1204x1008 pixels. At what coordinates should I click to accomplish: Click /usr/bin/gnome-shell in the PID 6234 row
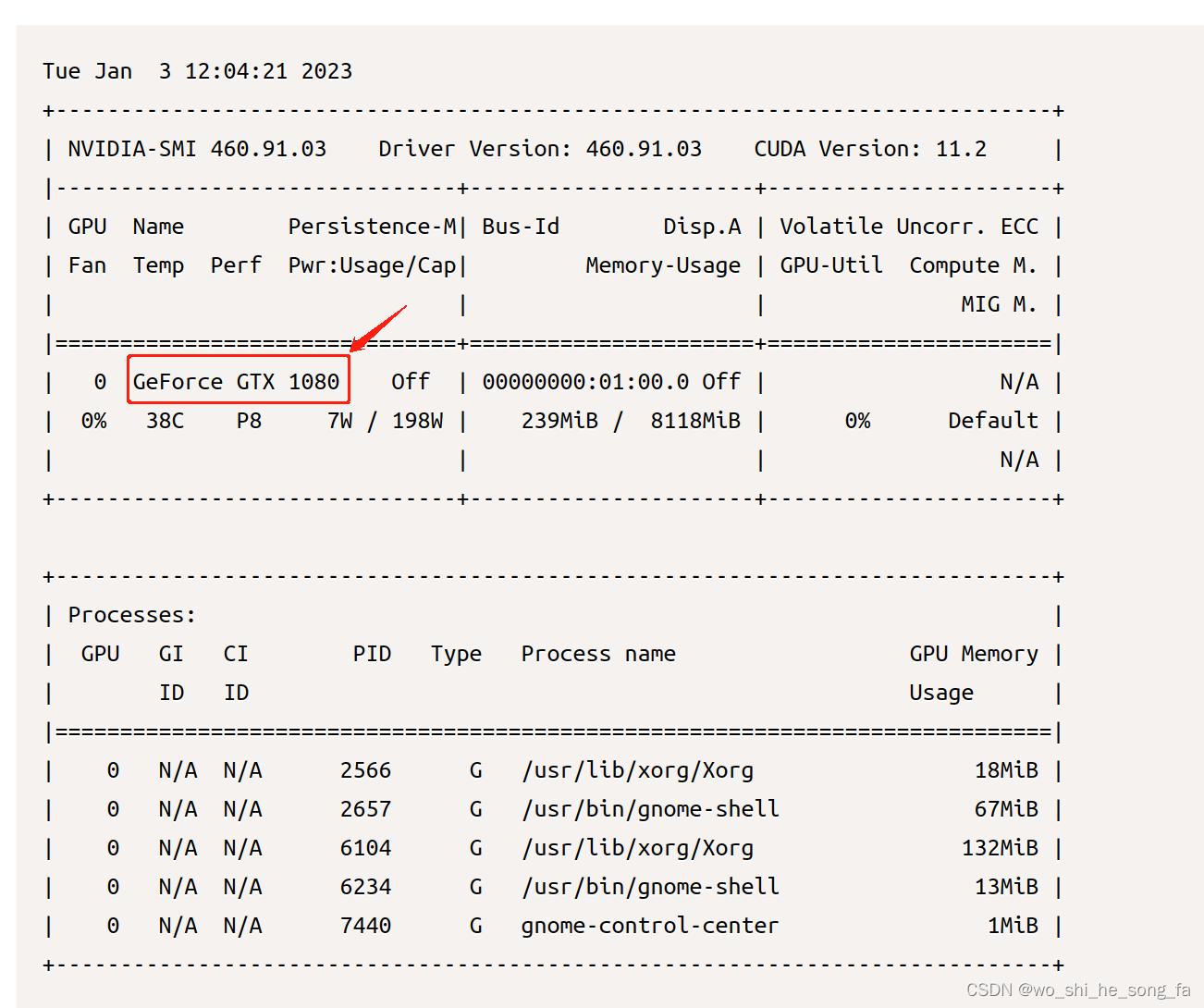(650, 887)
